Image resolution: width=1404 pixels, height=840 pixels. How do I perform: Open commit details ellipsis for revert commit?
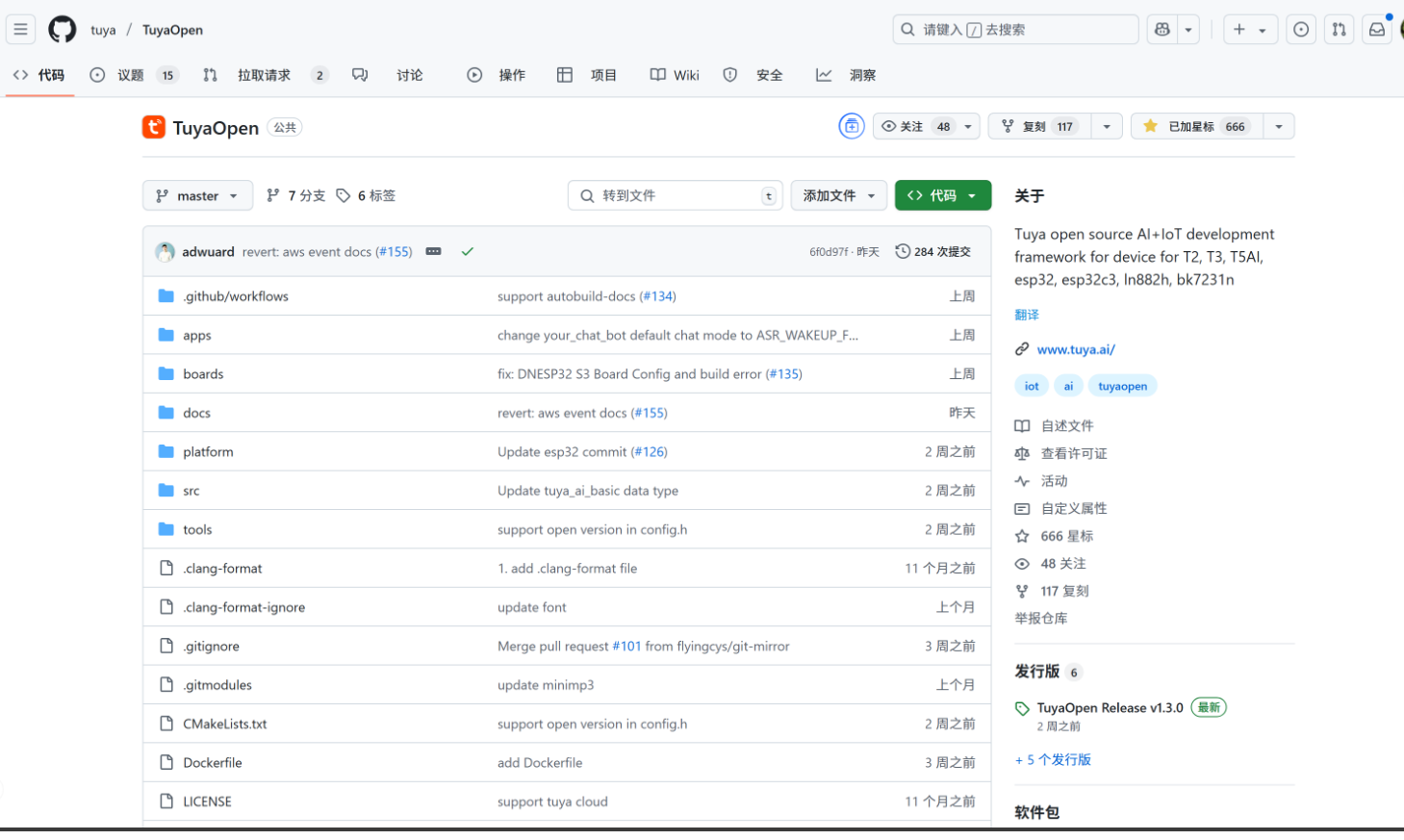point(434,251)
